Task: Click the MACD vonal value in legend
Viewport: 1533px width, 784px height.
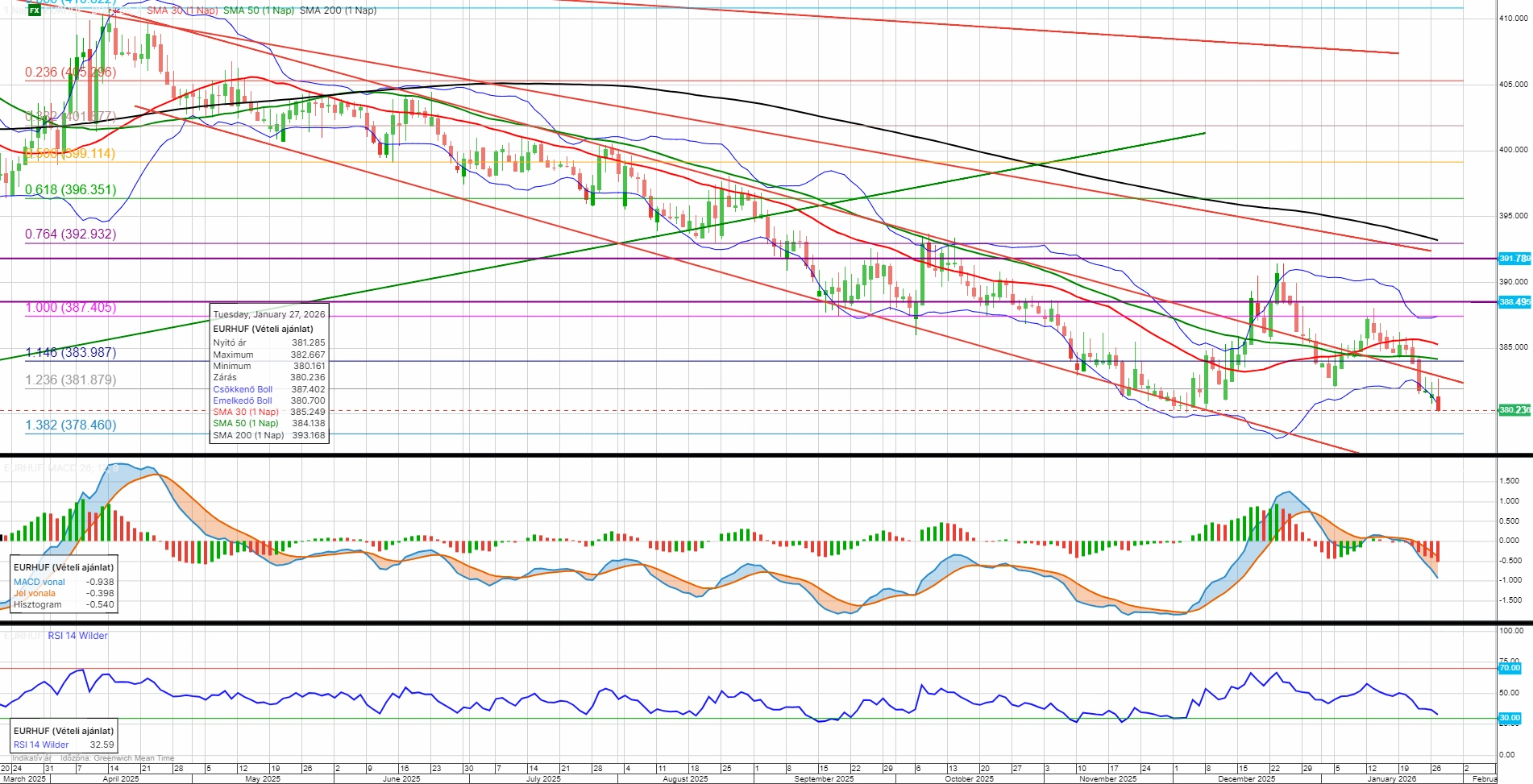Action: [102, 582]
